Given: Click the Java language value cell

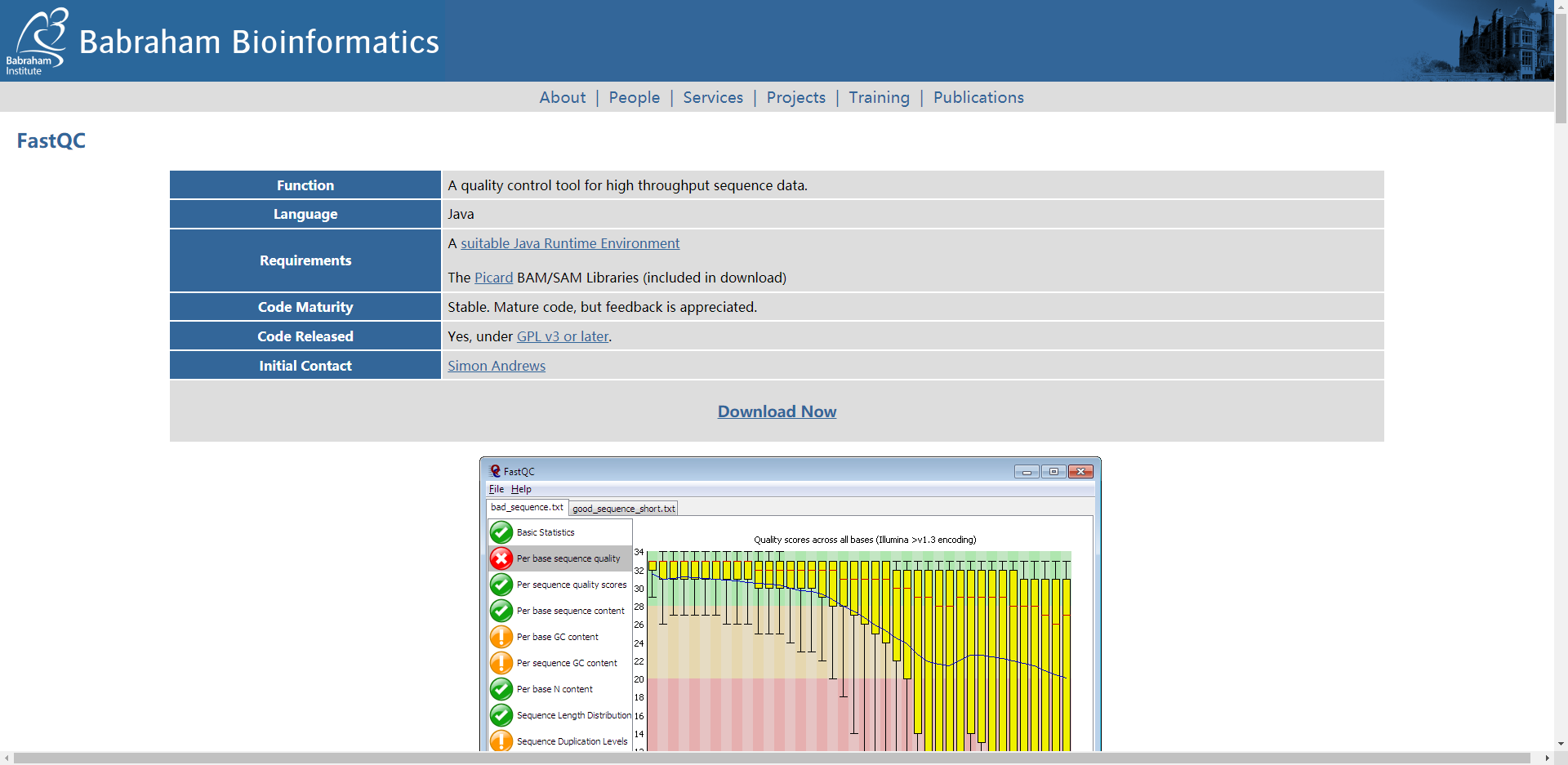Looking at the screenshot, I should tap(912, 214).
